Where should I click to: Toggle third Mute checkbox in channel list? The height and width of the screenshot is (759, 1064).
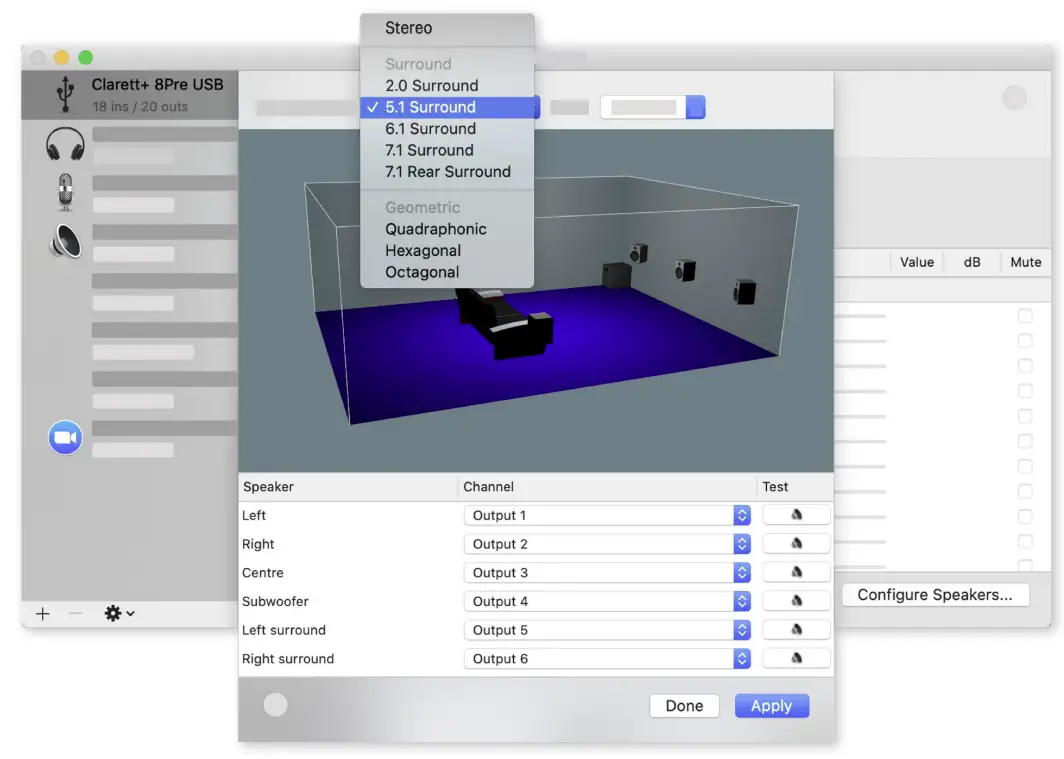point(1025,366)
